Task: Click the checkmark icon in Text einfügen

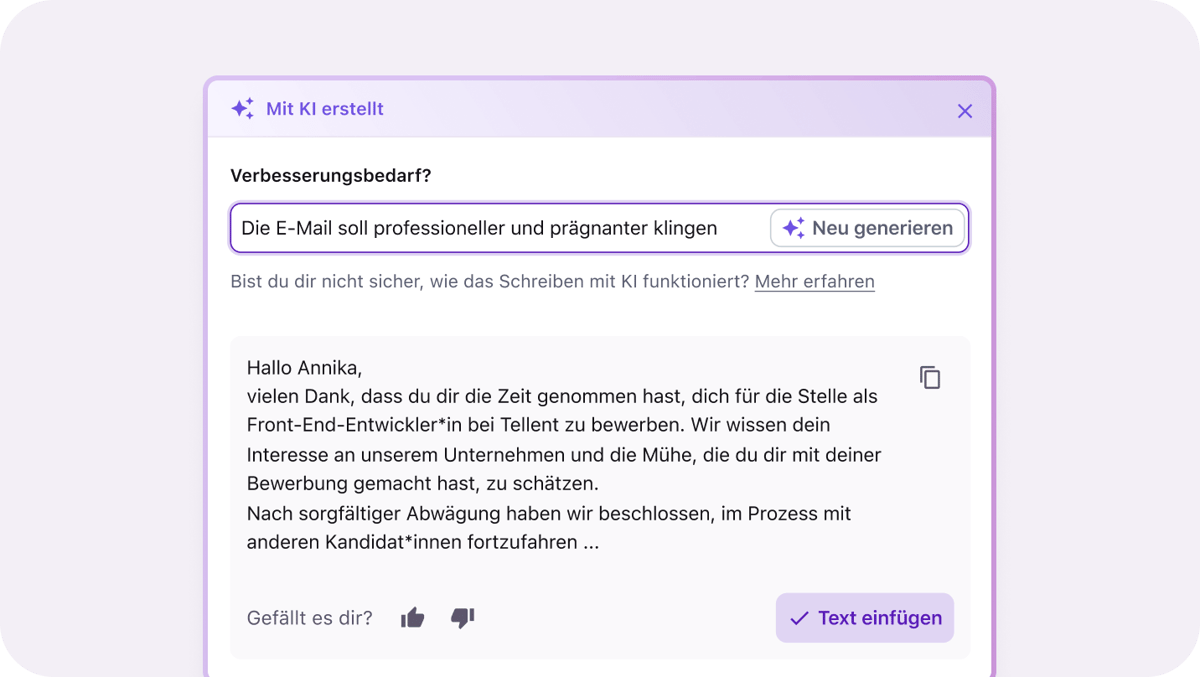Action: coord(798,618)
